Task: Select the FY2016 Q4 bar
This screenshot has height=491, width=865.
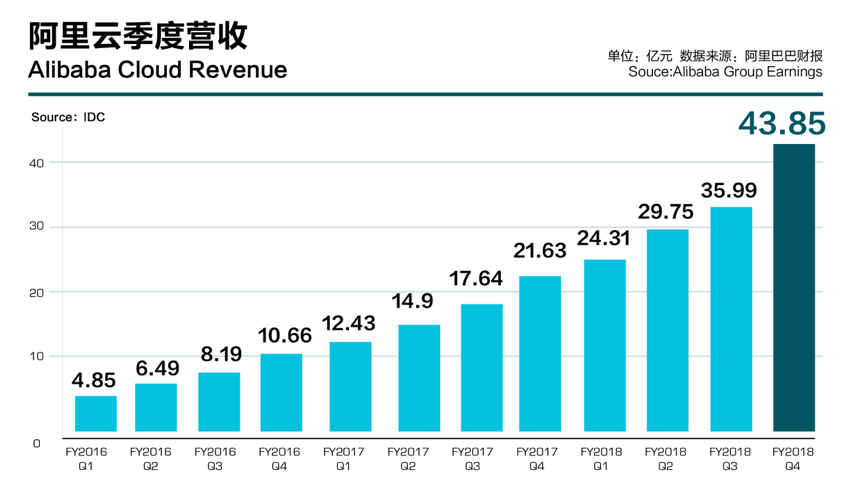Action: [281, 393]
